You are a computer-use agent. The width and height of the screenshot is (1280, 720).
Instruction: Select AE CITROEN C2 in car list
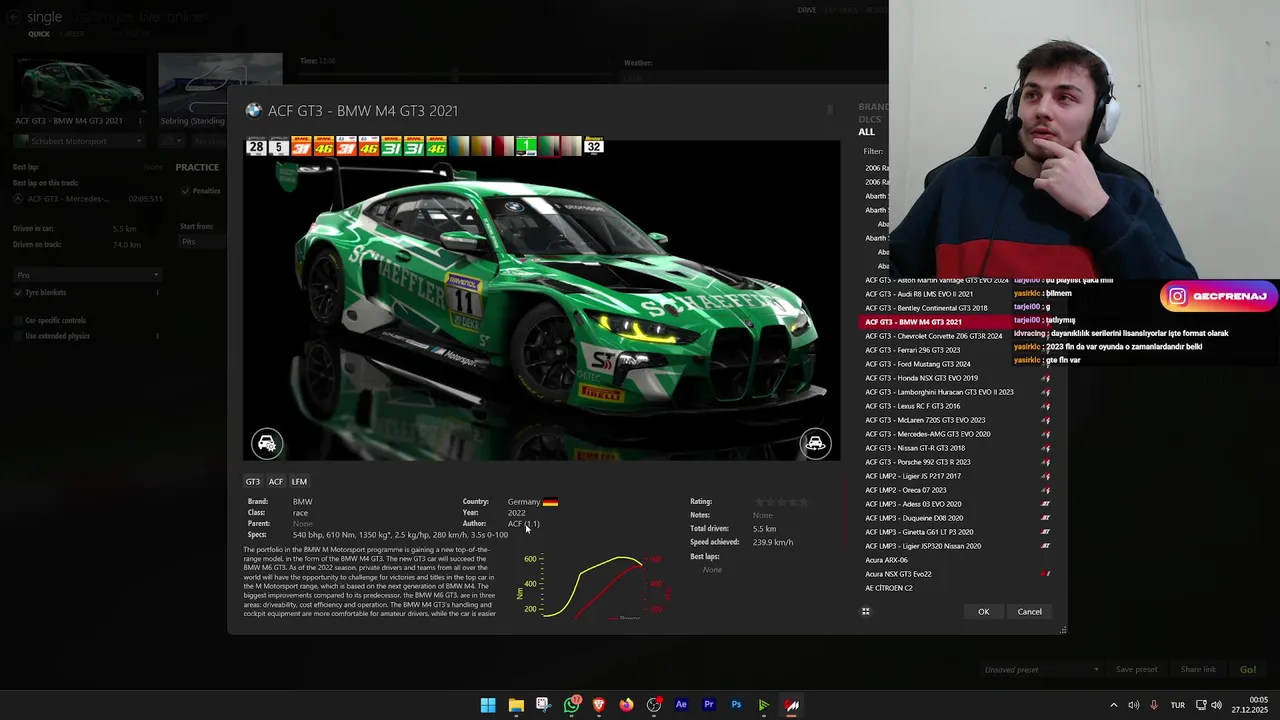point(957,588)
